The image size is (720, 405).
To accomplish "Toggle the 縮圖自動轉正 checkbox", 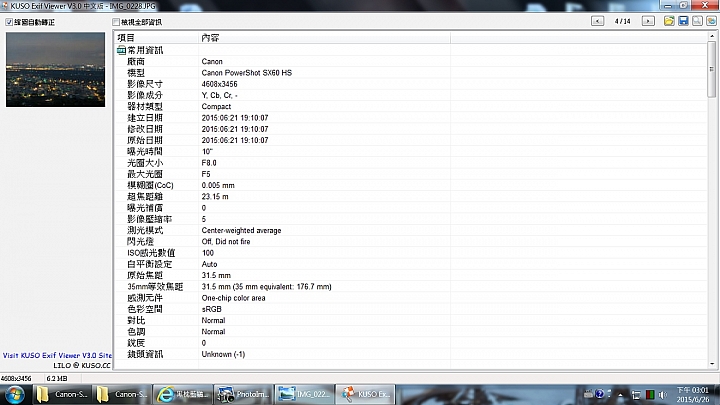I will (9, 22).
